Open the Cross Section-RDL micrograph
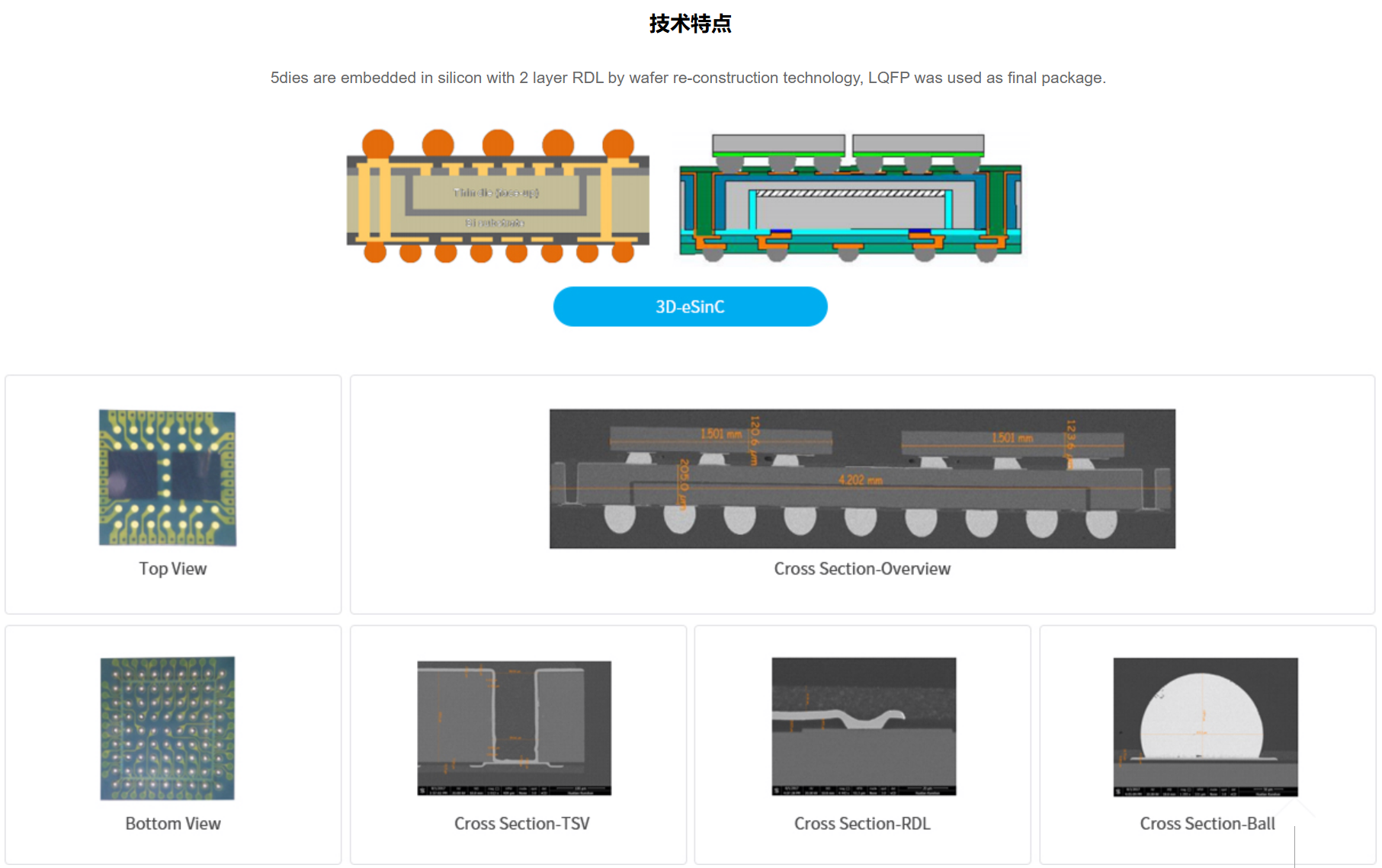Screen dimensions: 1382x868 tap(863, 725)
